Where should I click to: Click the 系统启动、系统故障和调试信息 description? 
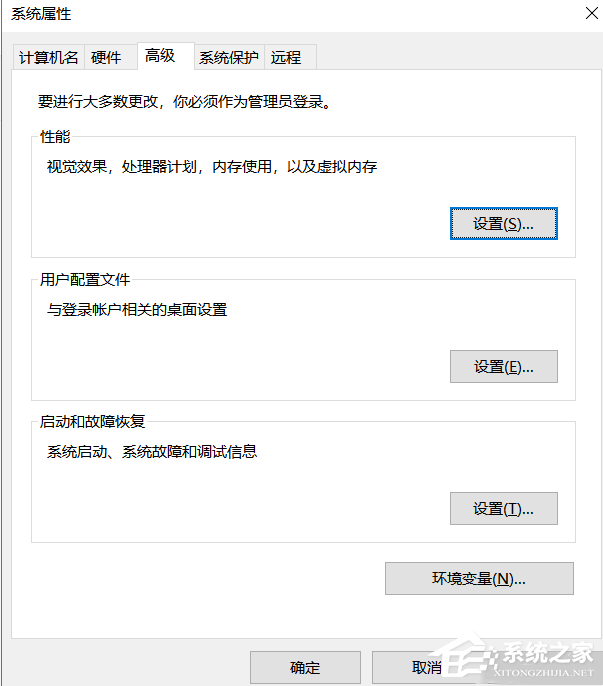(152, 452)
